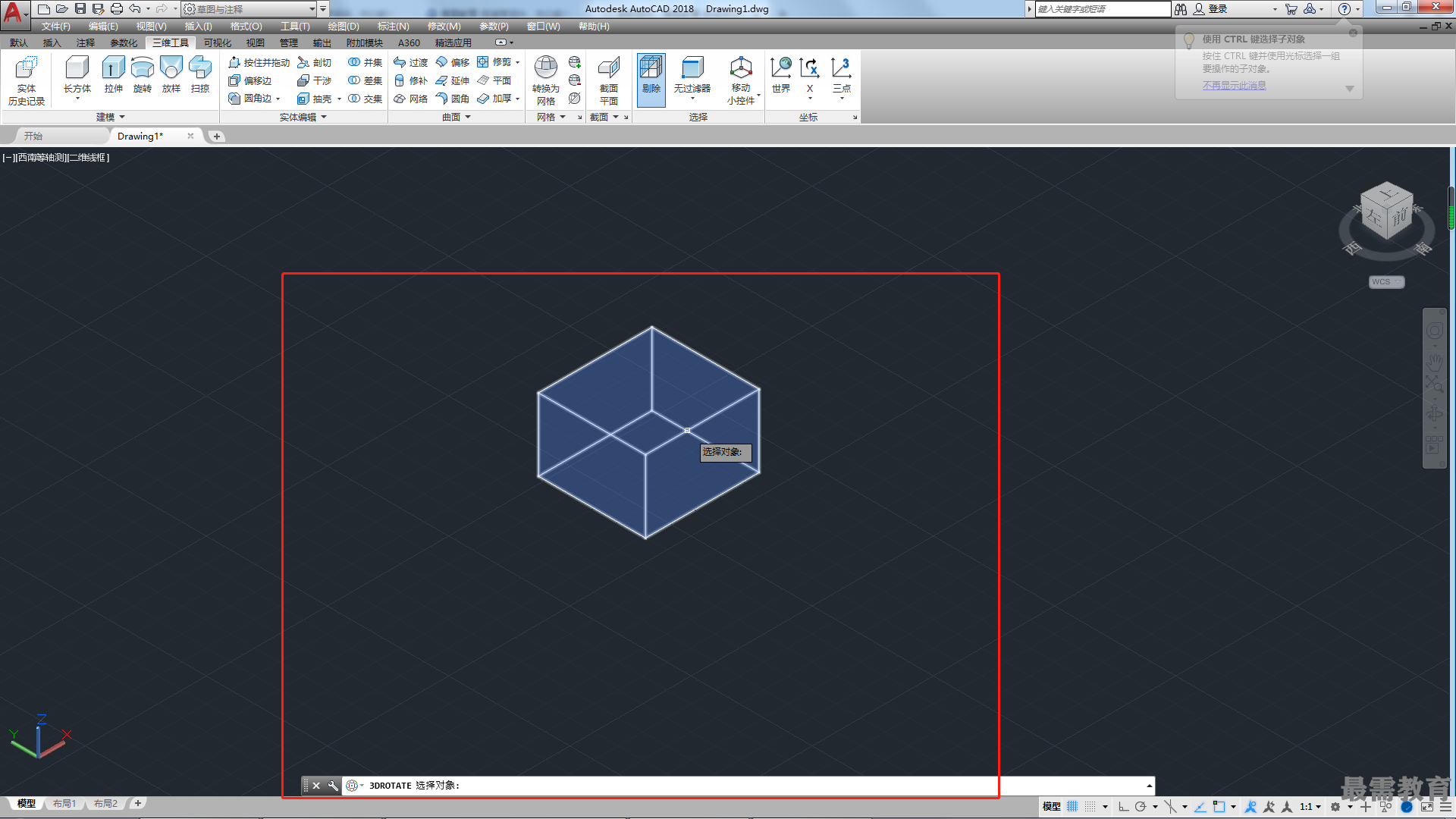Select the 长方体 (Box) solid tool
Screen dimensions: 1456x819
point(77,75)
